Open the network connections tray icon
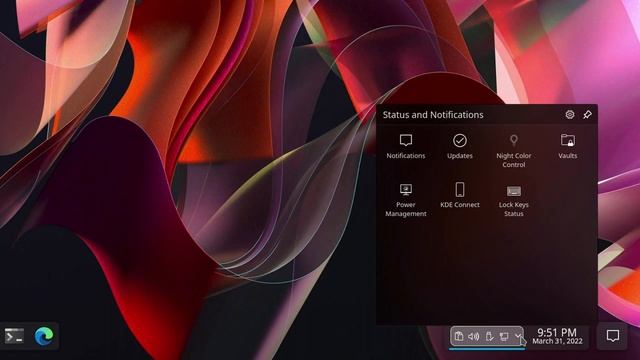 coord(504,336)
